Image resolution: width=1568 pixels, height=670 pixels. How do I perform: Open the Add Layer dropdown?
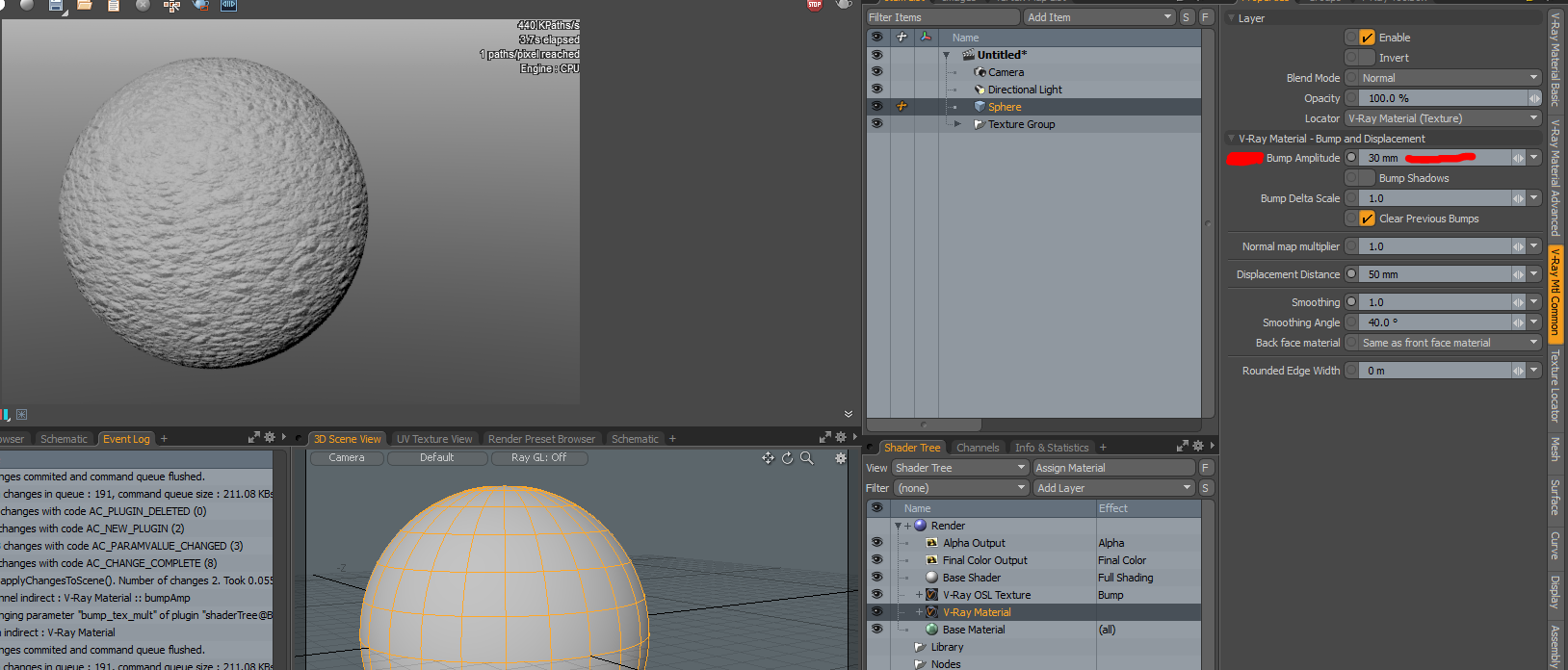(x=1114, y=488)
